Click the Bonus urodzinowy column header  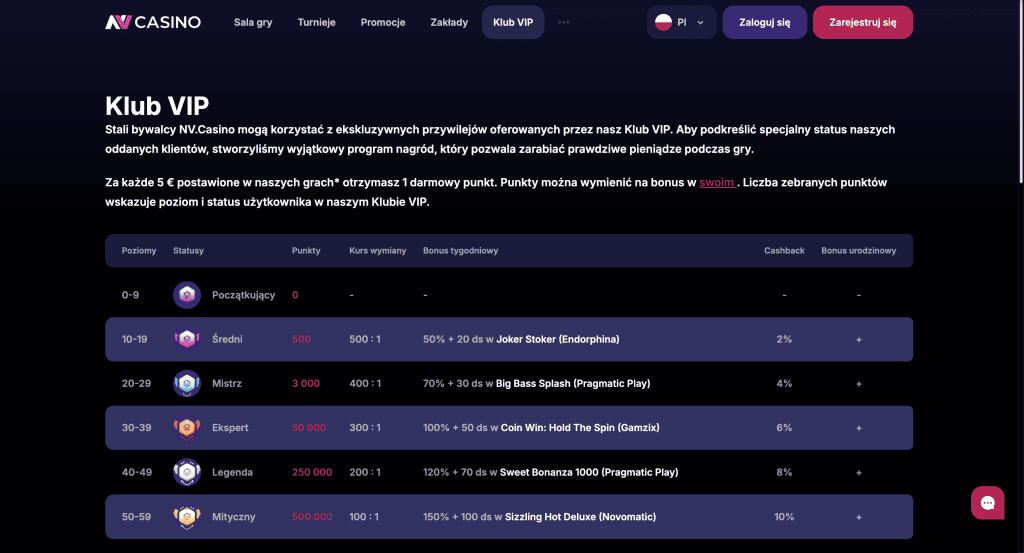point(859,251)
